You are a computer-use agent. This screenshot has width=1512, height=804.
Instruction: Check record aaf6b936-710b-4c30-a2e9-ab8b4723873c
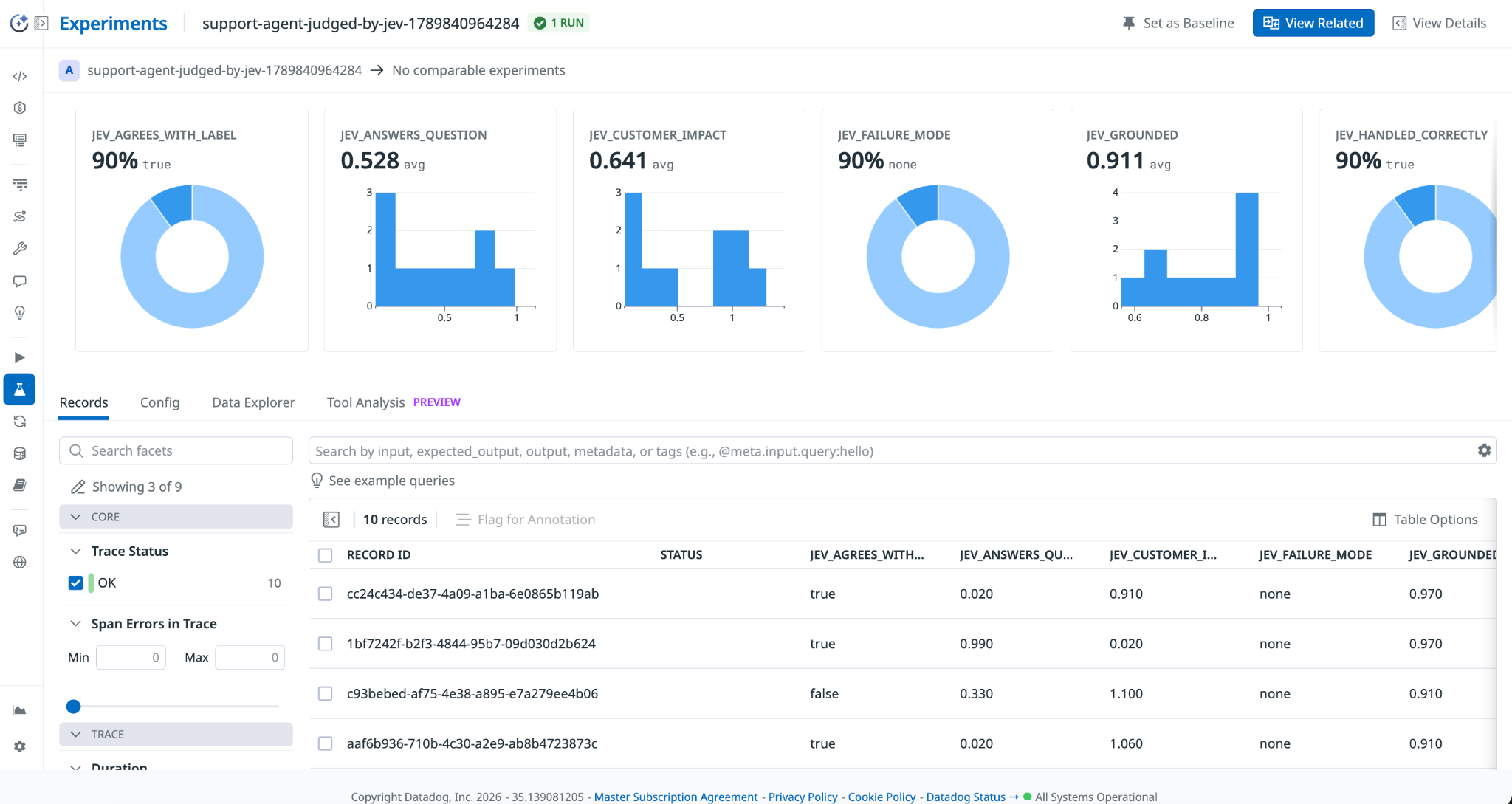325,743
